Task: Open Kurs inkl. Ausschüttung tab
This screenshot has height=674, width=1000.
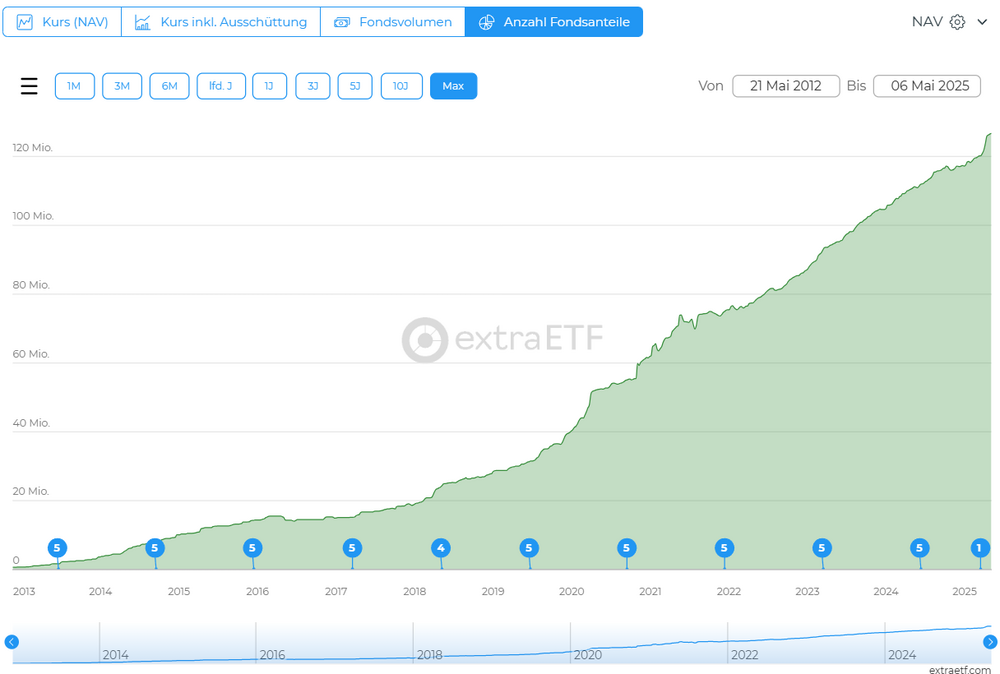Action: [x=221, y=22]
